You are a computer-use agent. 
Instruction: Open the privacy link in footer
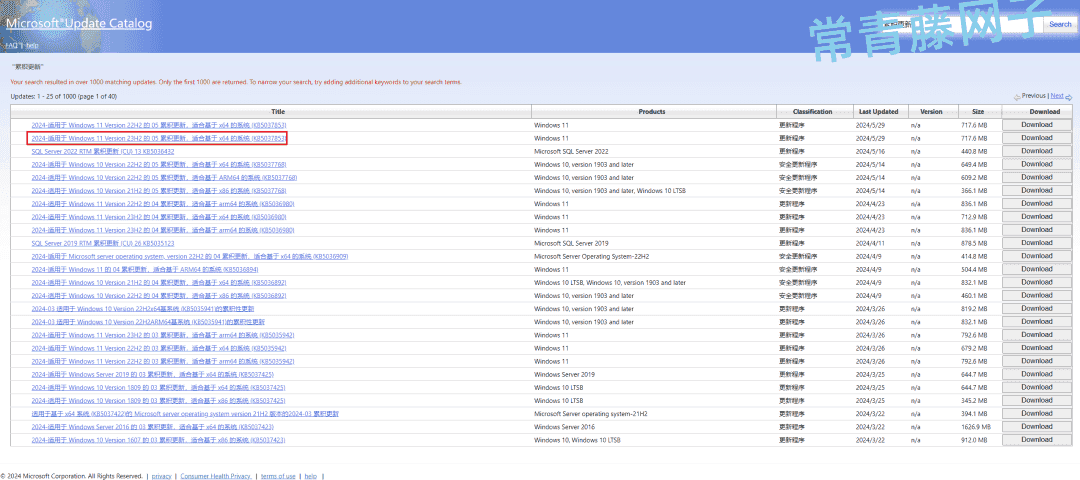(162, 476)
